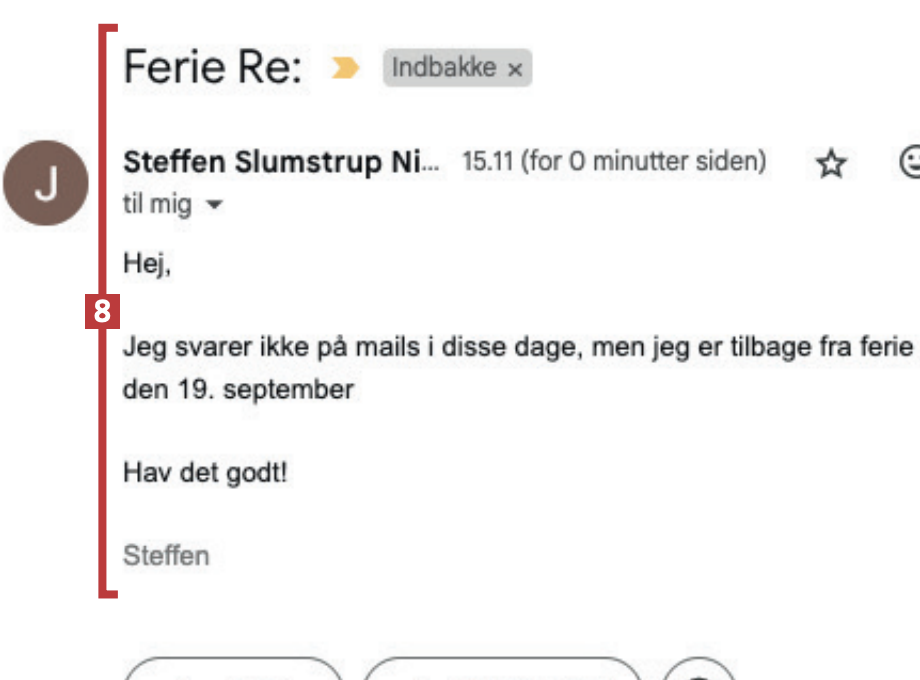The height and width of the screenshot is (680, 920).
Task: Click the middle pill button below message
Action: (500, 671)
